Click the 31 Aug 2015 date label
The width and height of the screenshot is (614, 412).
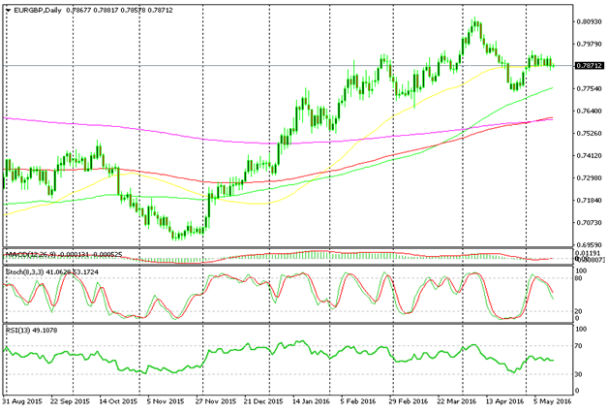[22, 402]
